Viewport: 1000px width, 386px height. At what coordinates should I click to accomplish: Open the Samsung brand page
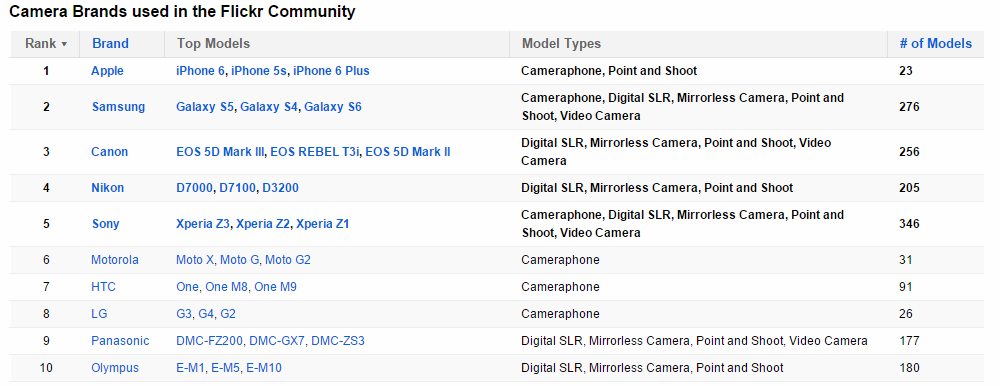[x=118, y=107]
